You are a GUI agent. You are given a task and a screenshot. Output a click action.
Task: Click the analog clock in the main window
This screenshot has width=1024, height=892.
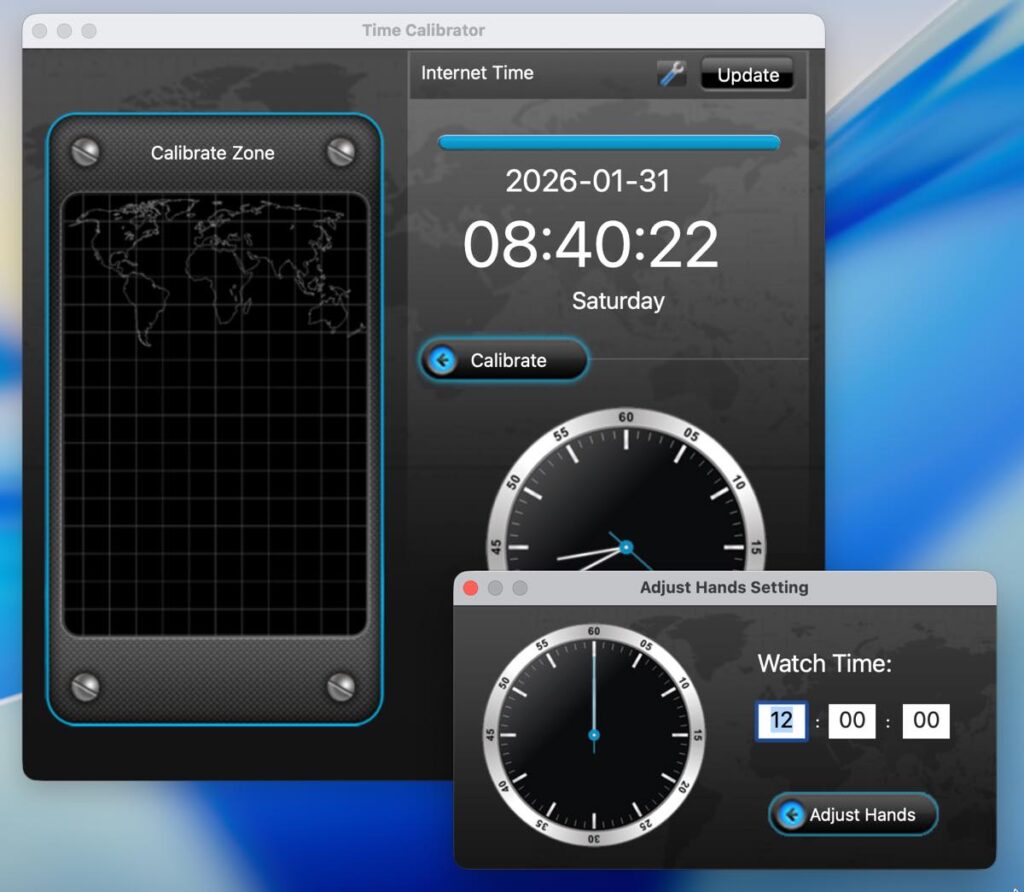click(626, 500)
